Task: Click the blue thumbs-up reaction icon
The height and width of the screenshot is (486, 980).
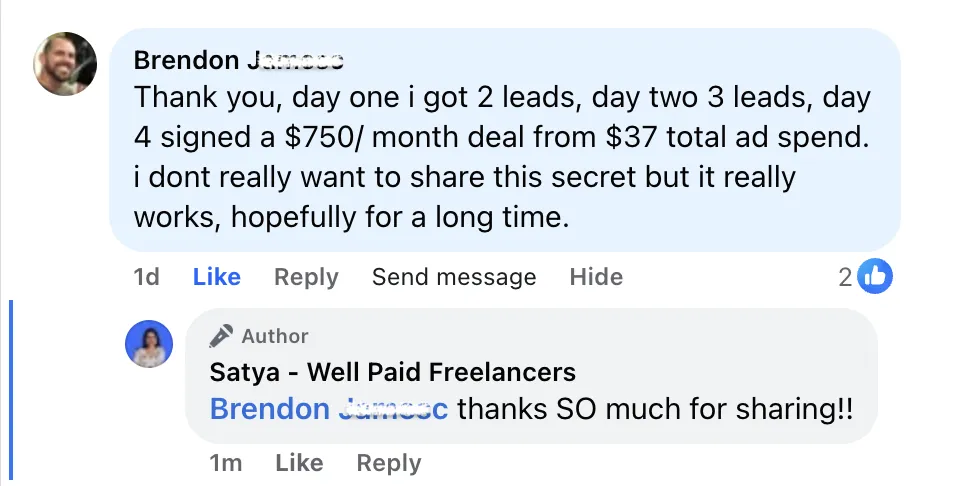Action: tap(876, 277)
